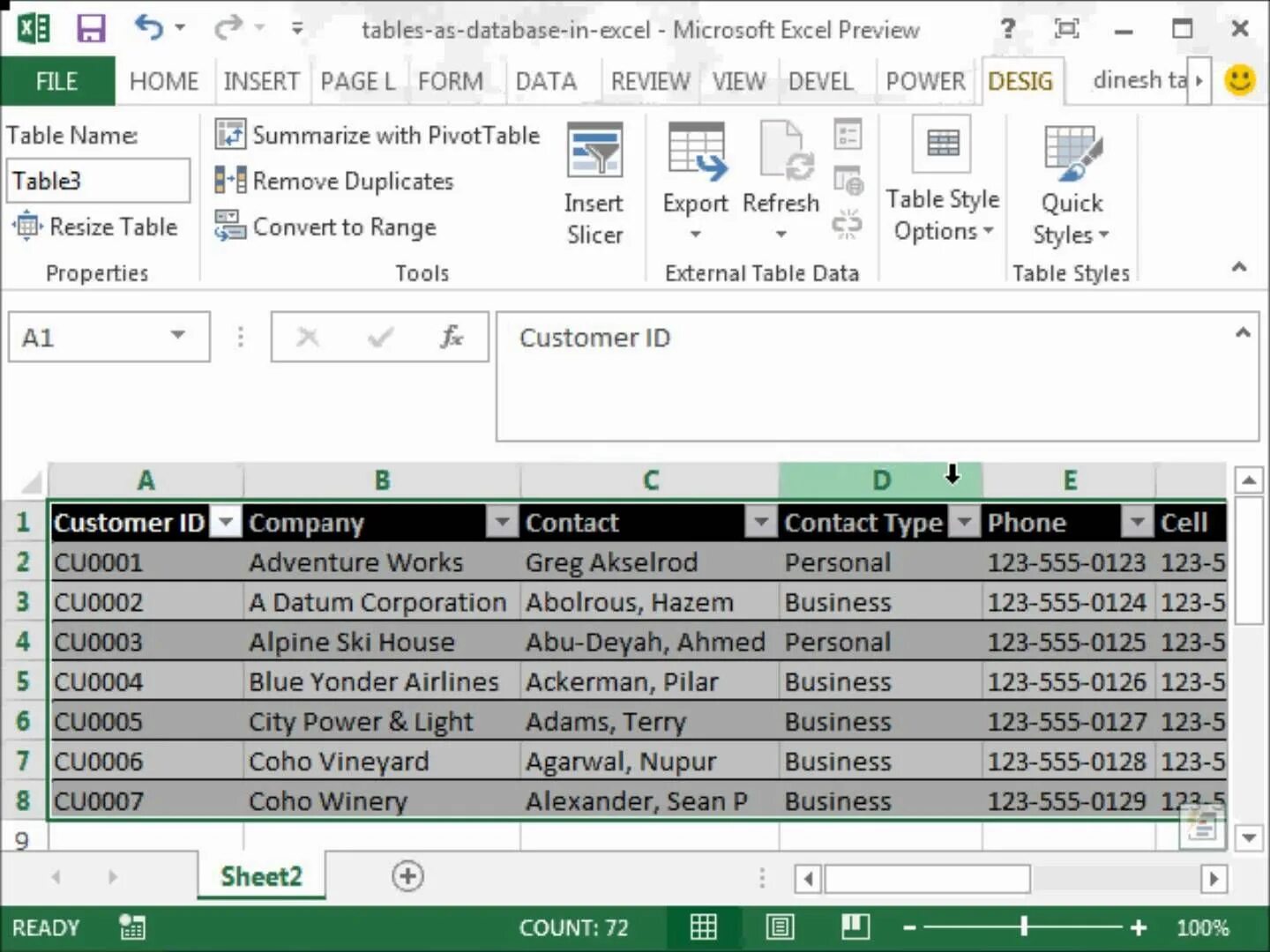This screenshot has height=952, width=1270.
Task: Click the table Properties icon in External Table Data
Action: coord(848,135)
